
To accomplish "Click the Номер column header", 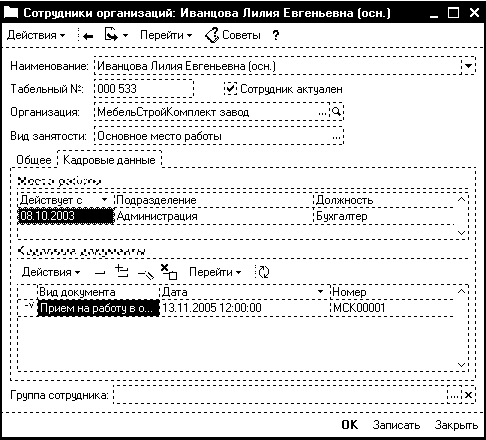I will tap(393, 292).
